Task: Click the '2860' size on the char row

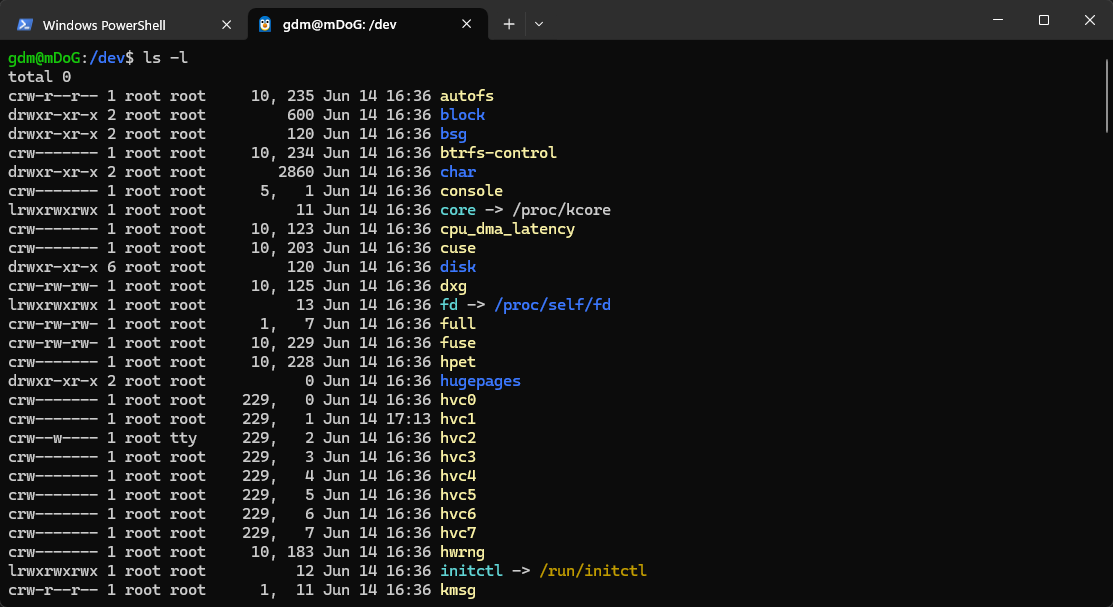Action: point(296,172)
